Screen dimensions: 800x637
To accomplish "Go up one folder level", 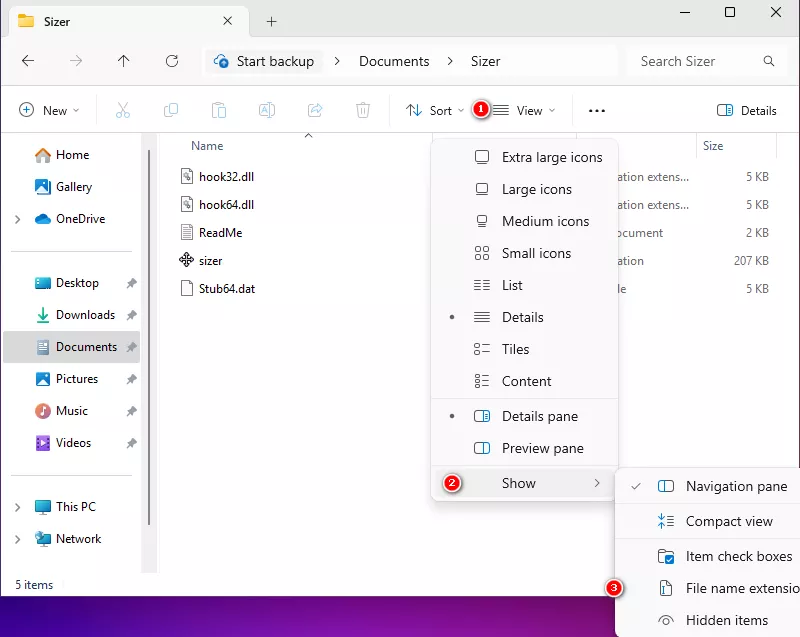I will coord(123,61).
